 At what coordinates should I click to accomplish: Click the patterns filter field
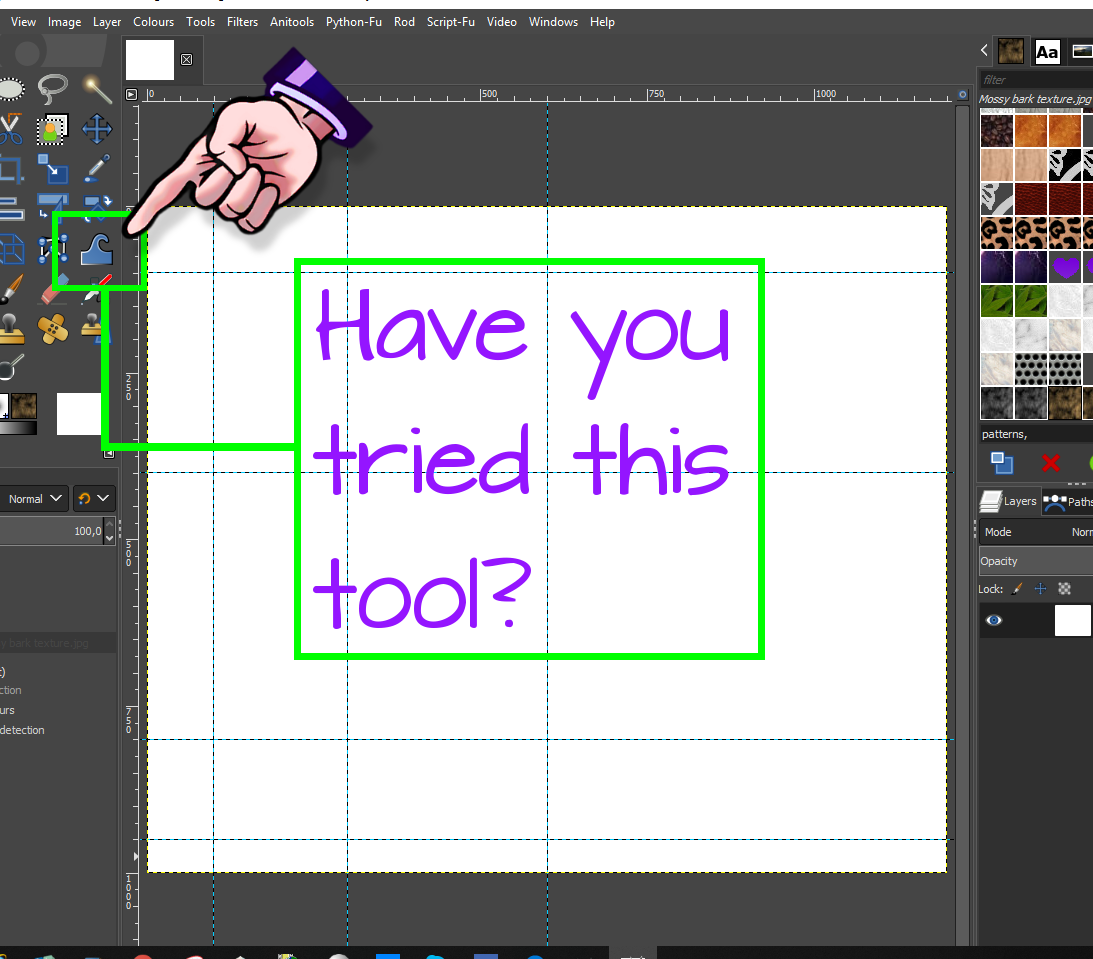point(1036,79)
